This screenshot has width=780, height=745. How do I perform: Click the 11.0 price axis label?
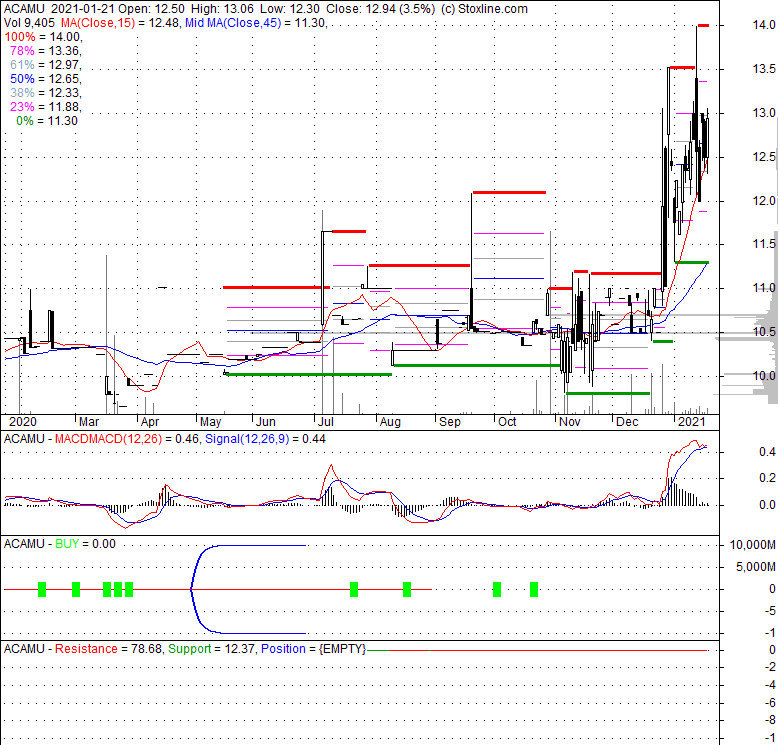(x=764, y=287)
